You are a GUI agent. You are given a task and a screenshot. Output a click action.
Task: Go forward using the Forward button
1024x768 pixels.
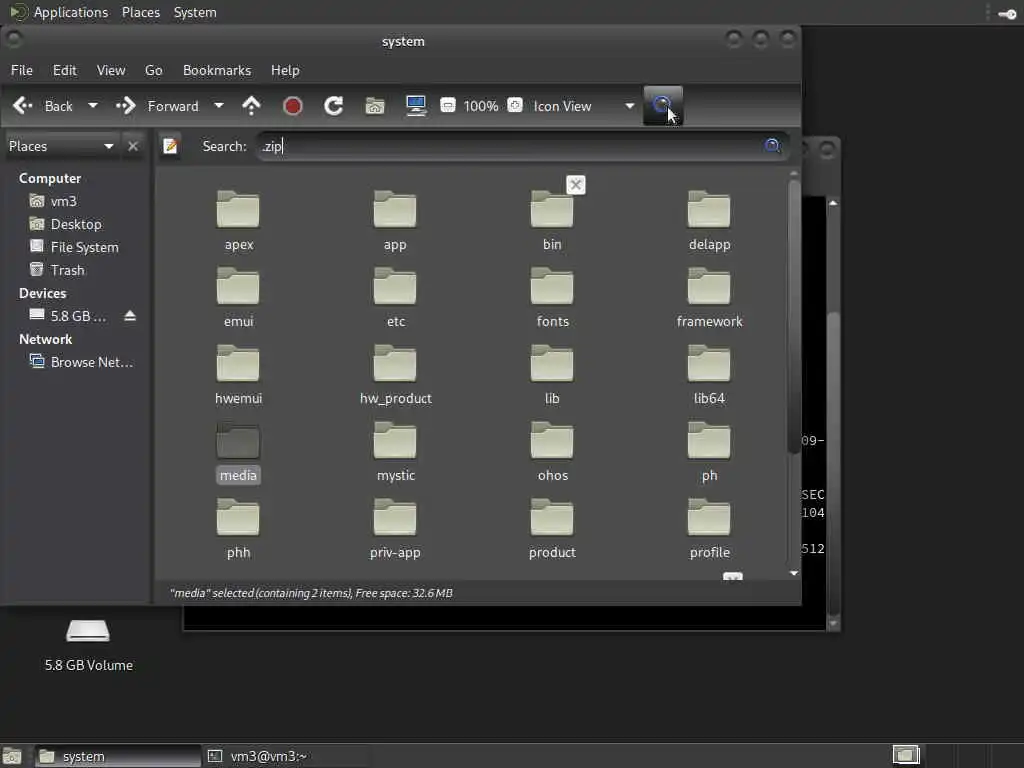click(x=157, y=106)
